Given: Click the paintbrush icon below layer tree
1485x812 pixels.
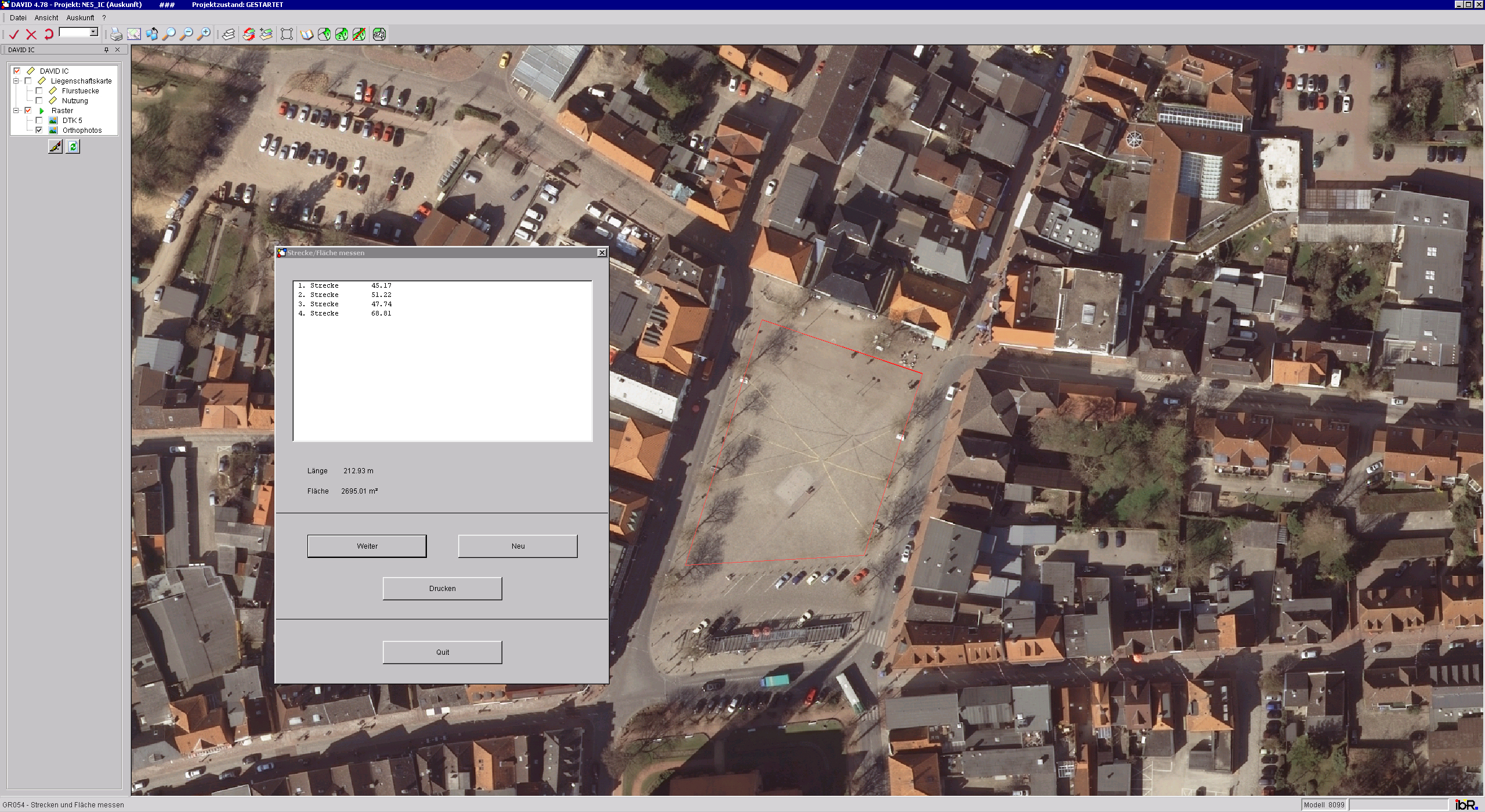Looking at the screenshot, I should tap(55, 147).
